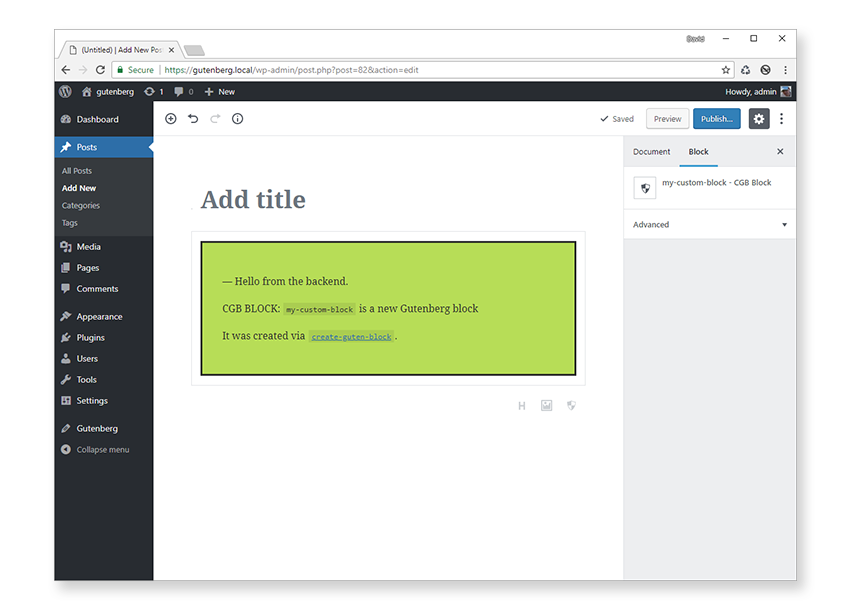Open Gutenberg in the admin menu
Screen dimensions: 850x616
(104, 429)
